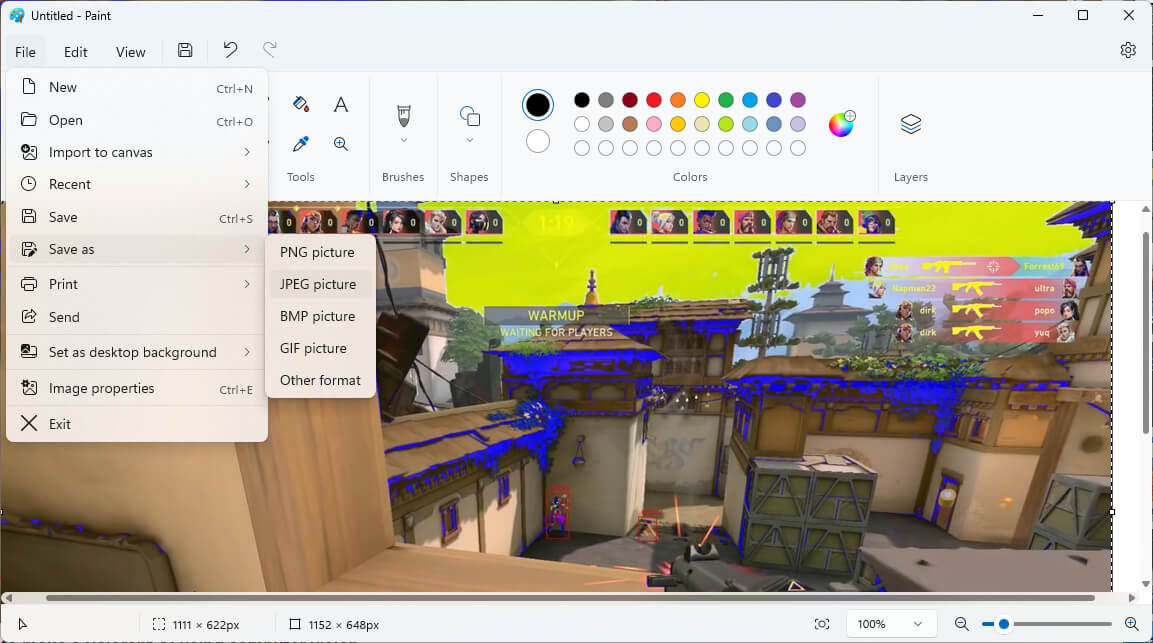Viewport: 1153px width, 643px height.
Task: Click the zoom out magnifier icon
Action: coord(961,624)
